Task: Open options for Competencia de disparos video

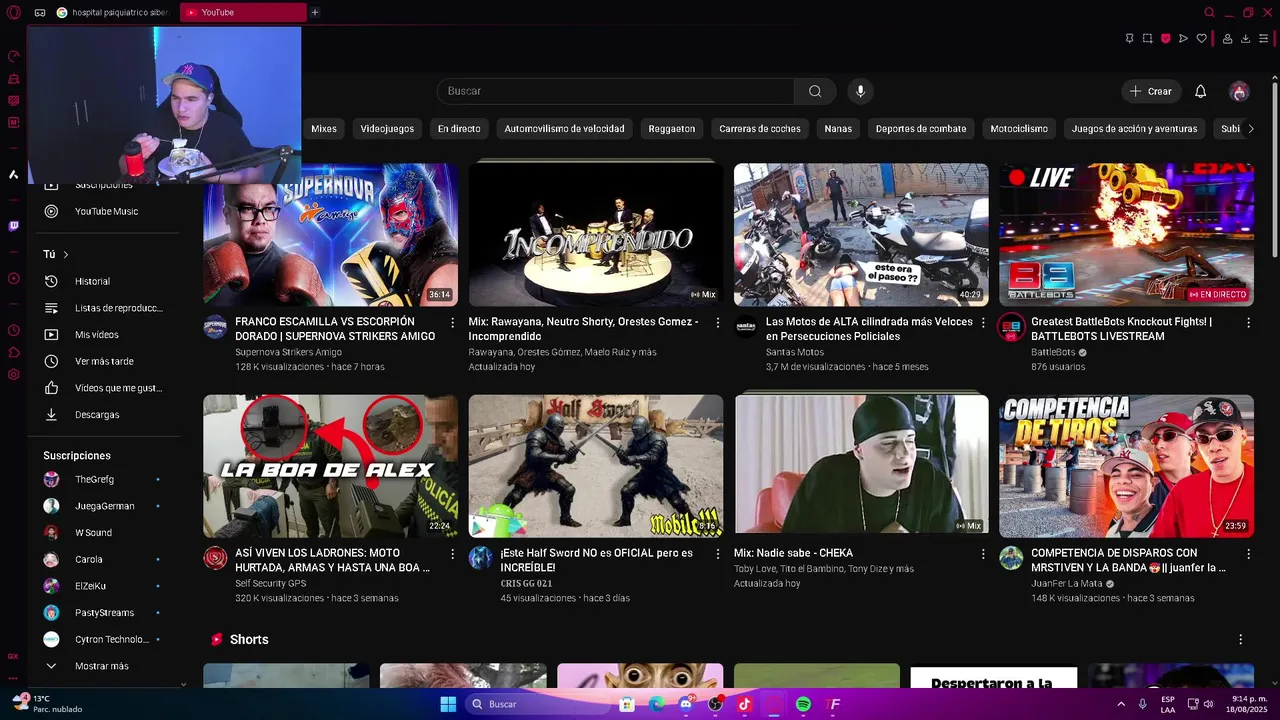Action: [x=1248, y=554]
